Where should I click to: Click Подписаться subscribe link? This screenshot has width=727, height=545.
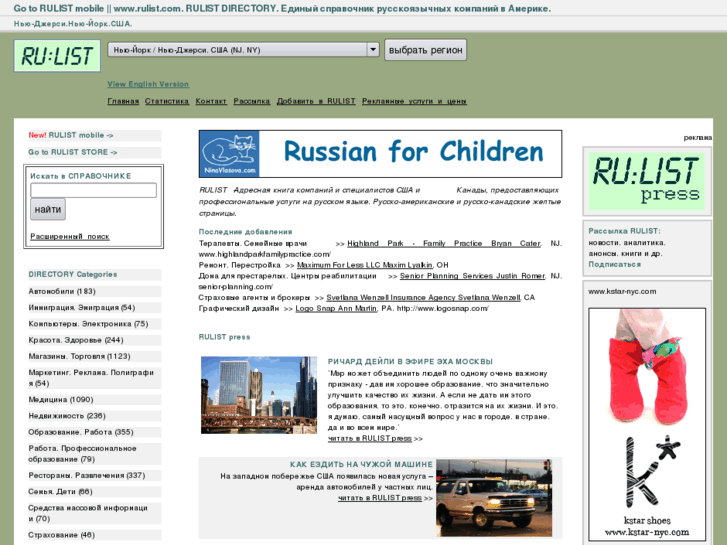click(615, 264)
